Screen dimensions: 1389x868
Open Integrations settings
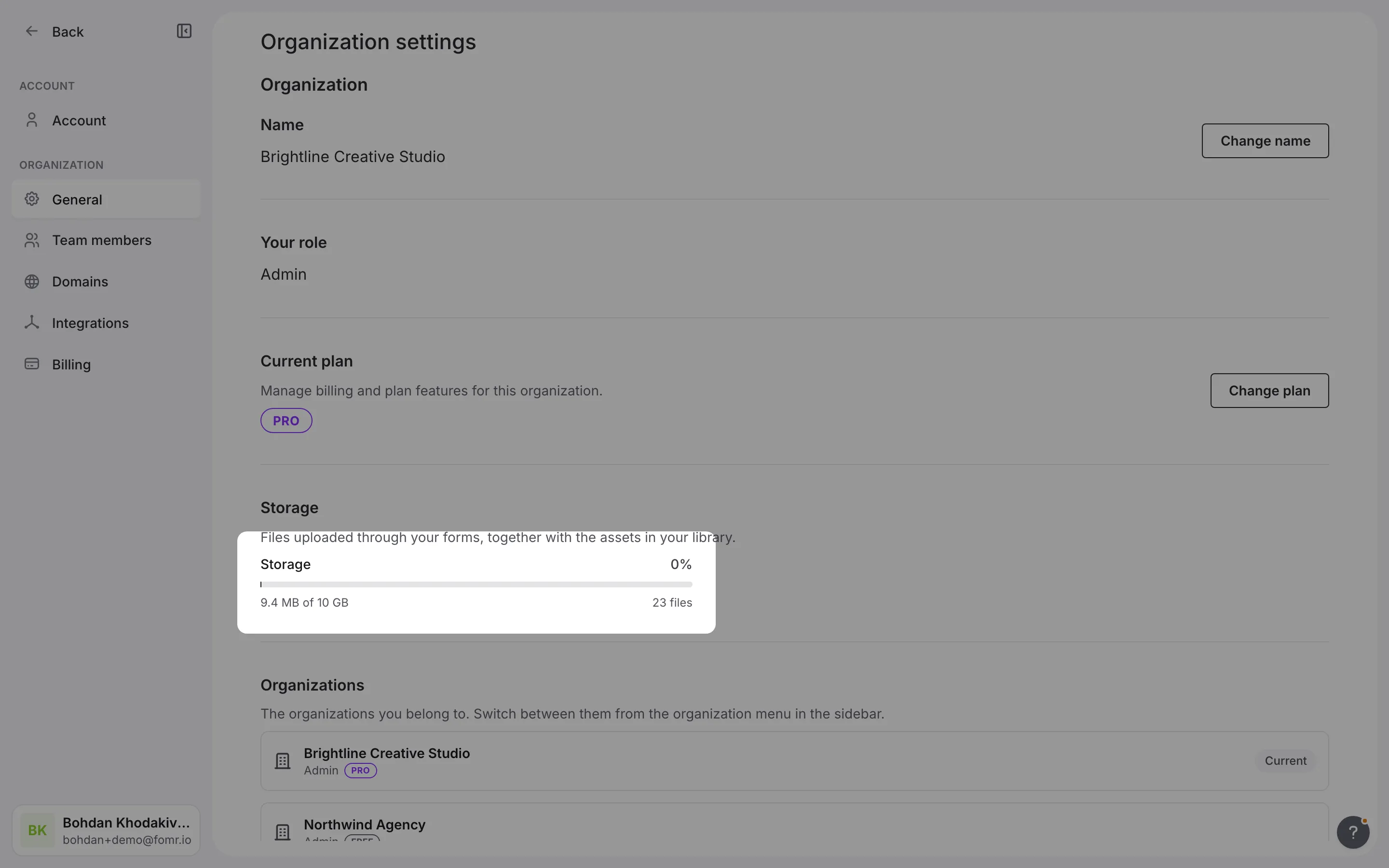coord(106,323)
